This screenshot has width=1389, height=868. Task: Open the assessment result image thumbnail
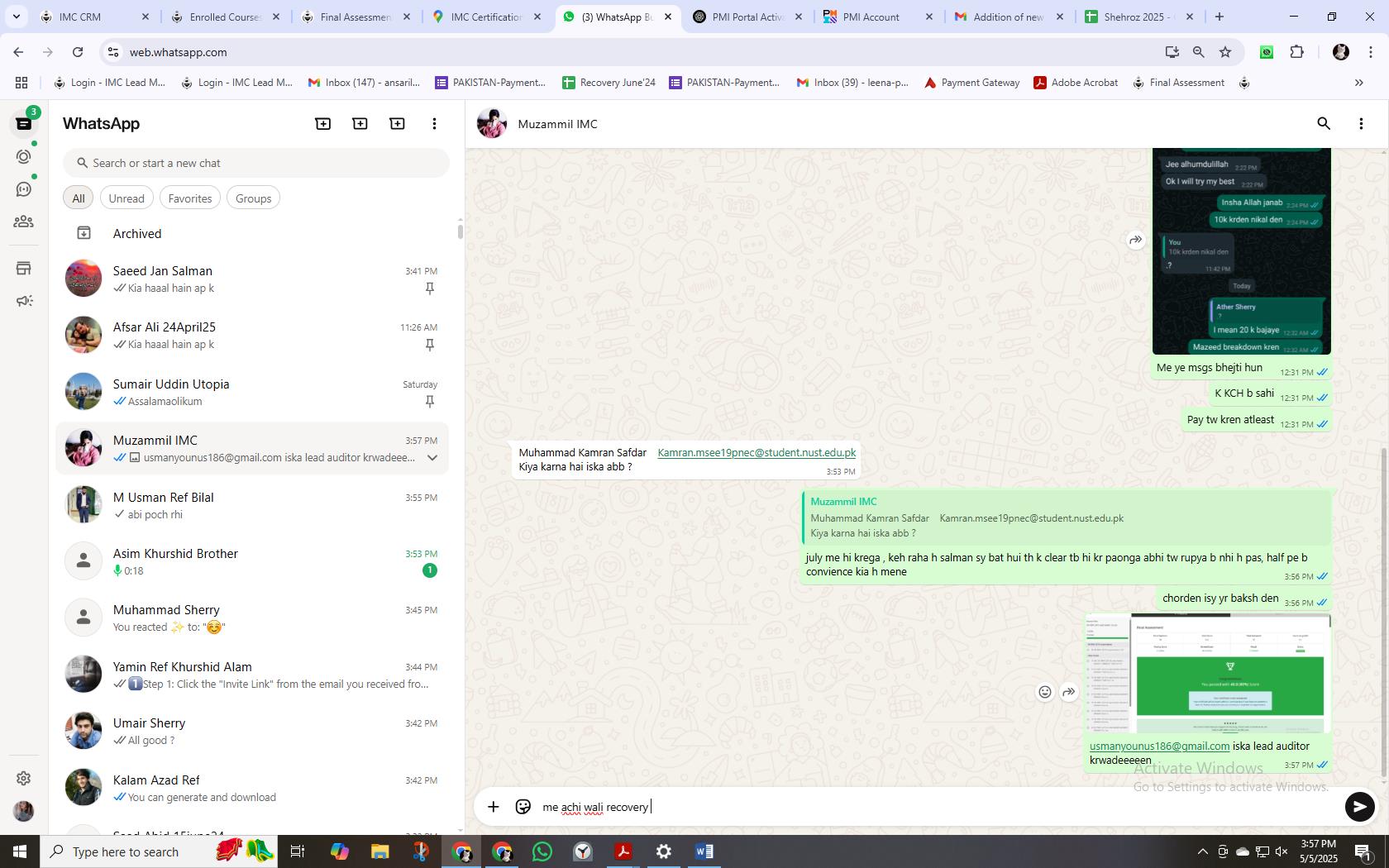pyautogui.click(x=1208, y=673)
